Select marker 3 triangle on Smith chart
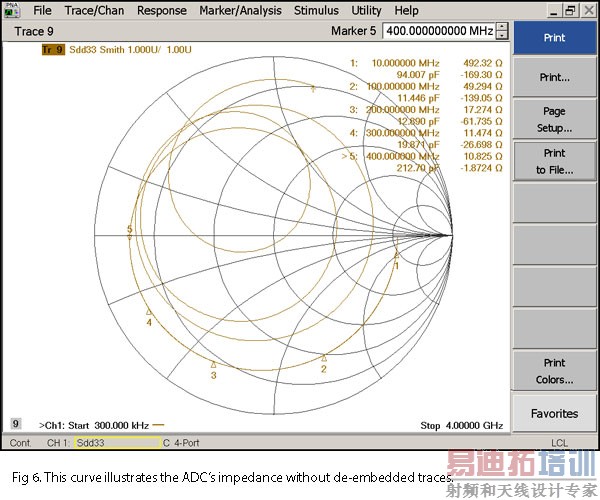The height and width of the screenshot is (500, 600). coord(214,364)
